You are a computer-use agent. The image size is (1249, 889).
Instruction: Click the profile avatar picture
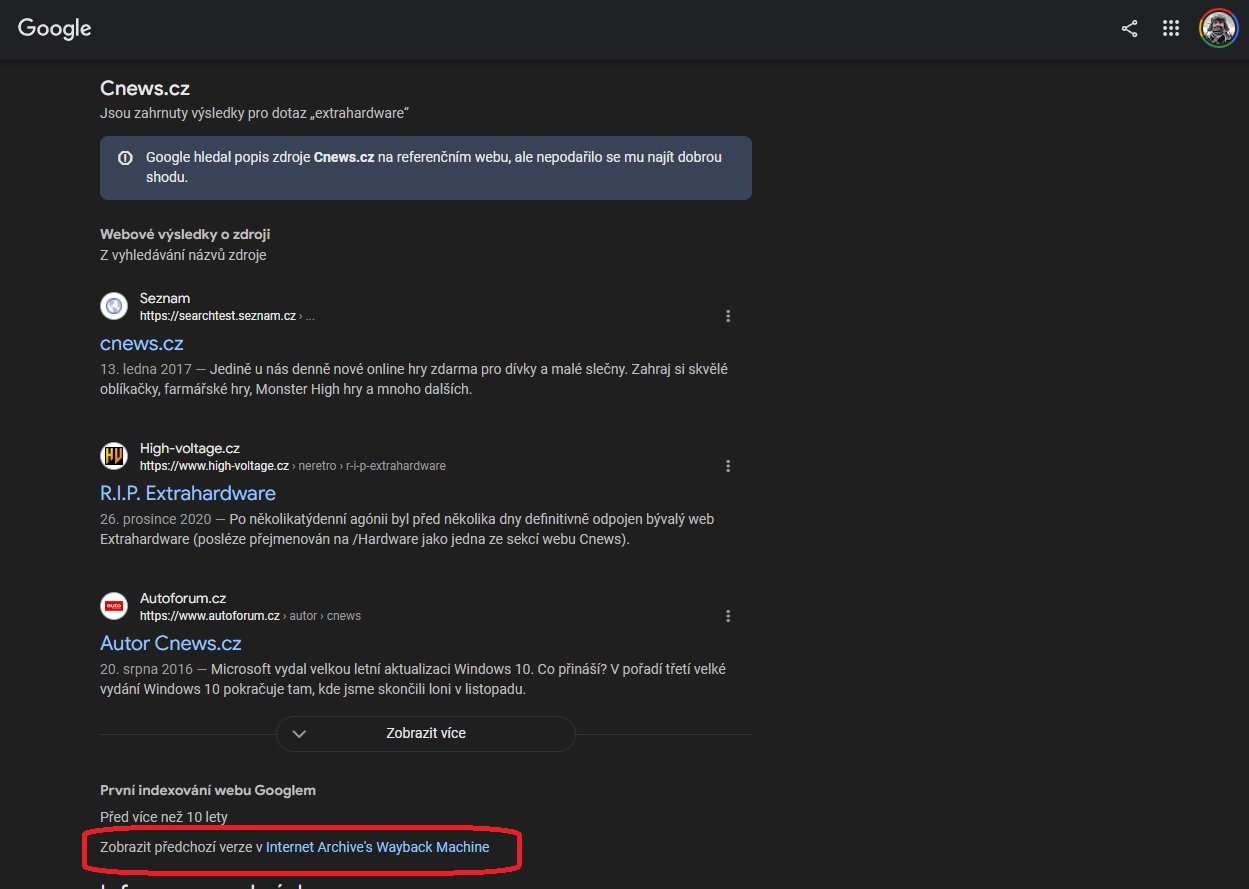1217,28
